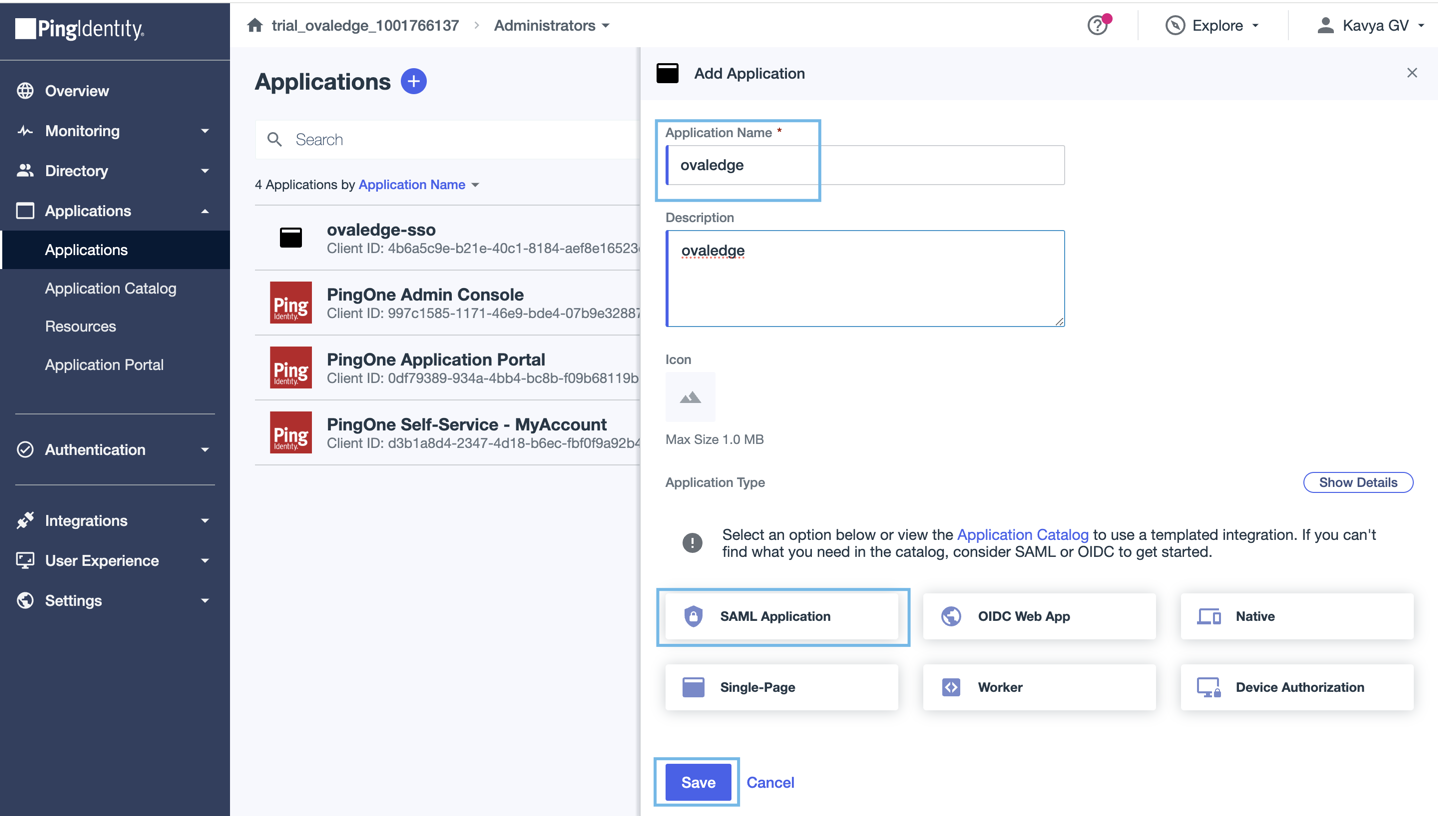Open Applications submenu item
The image size is (1439, 816).
pos(115,250)
